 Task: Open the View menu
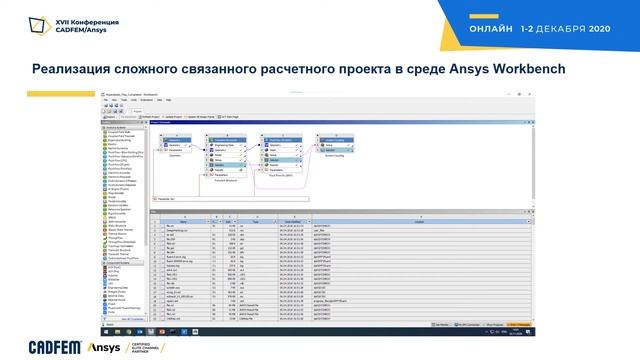tap(115, 100)
